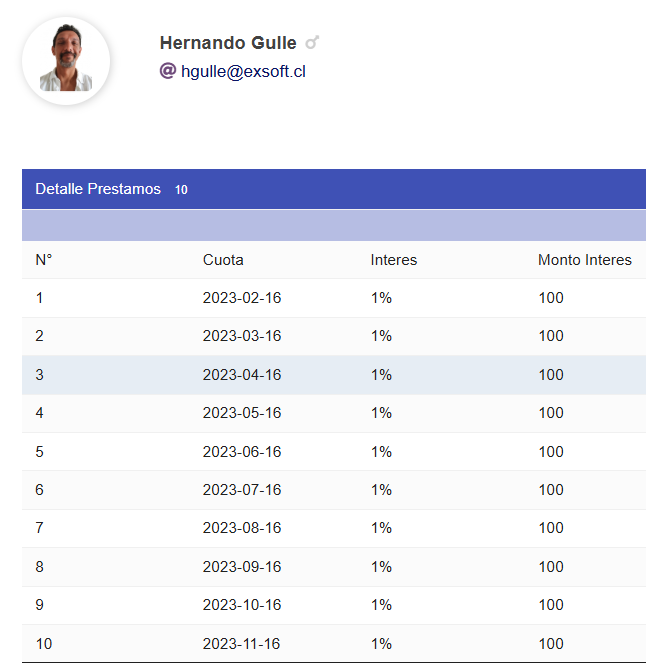646x670 pixels.
Task: Click the 2023-11-16 date cell
Action: pyautogui.click(x=242, y=644)
